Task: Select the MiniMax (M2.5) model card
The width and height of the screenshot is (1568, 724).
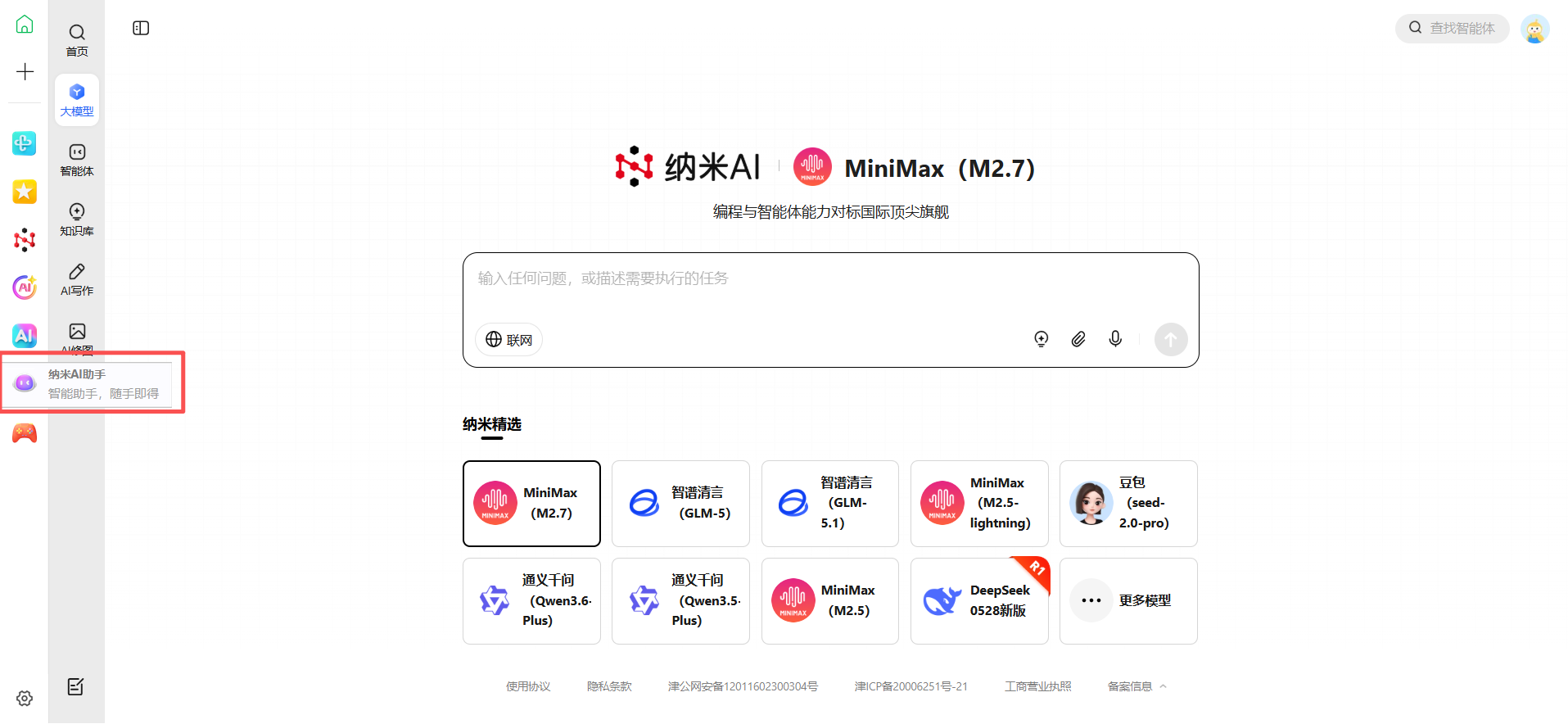Action: click(829, 600)
